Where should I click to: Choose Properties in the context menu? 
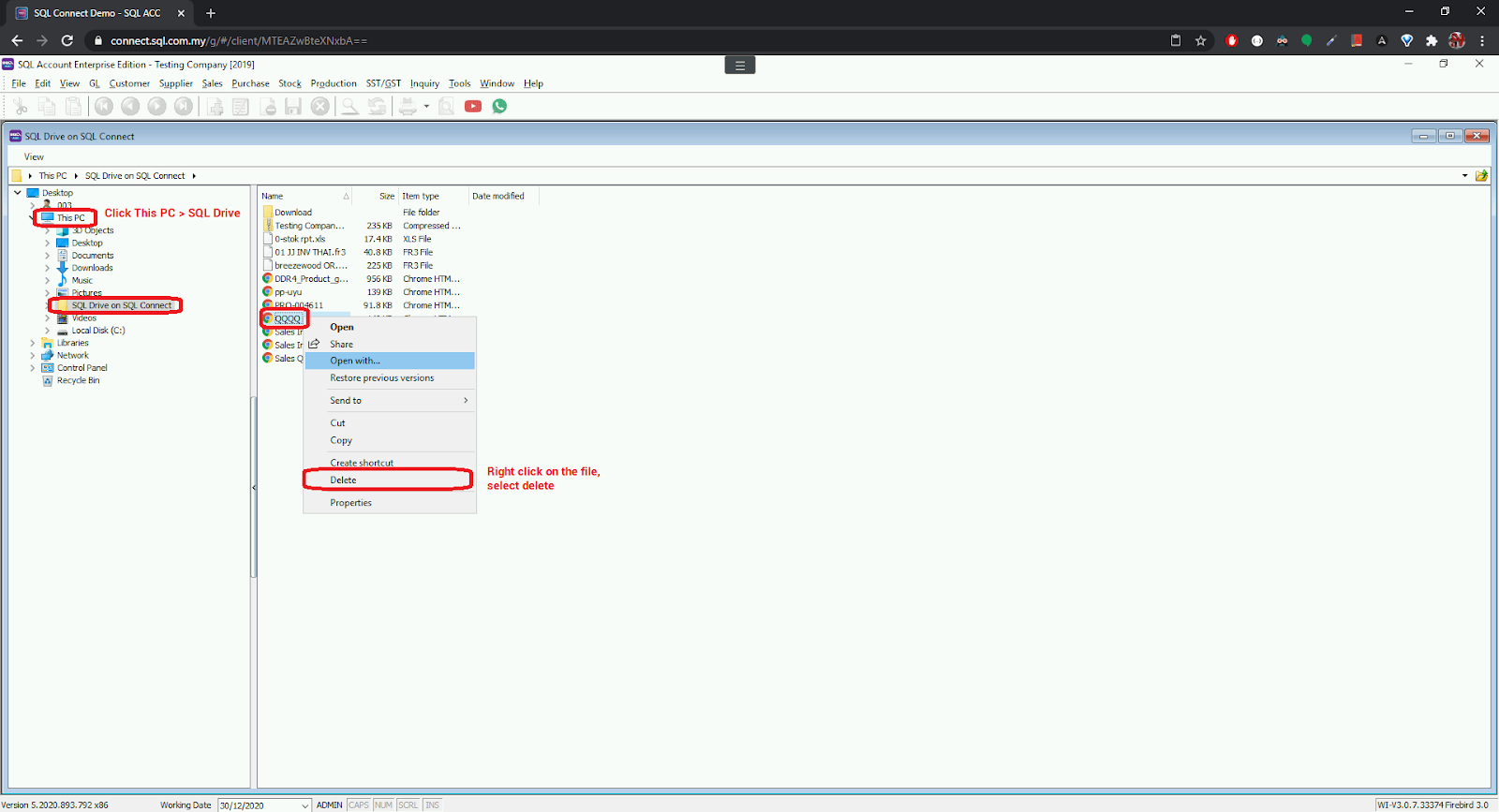coord(350,503)
